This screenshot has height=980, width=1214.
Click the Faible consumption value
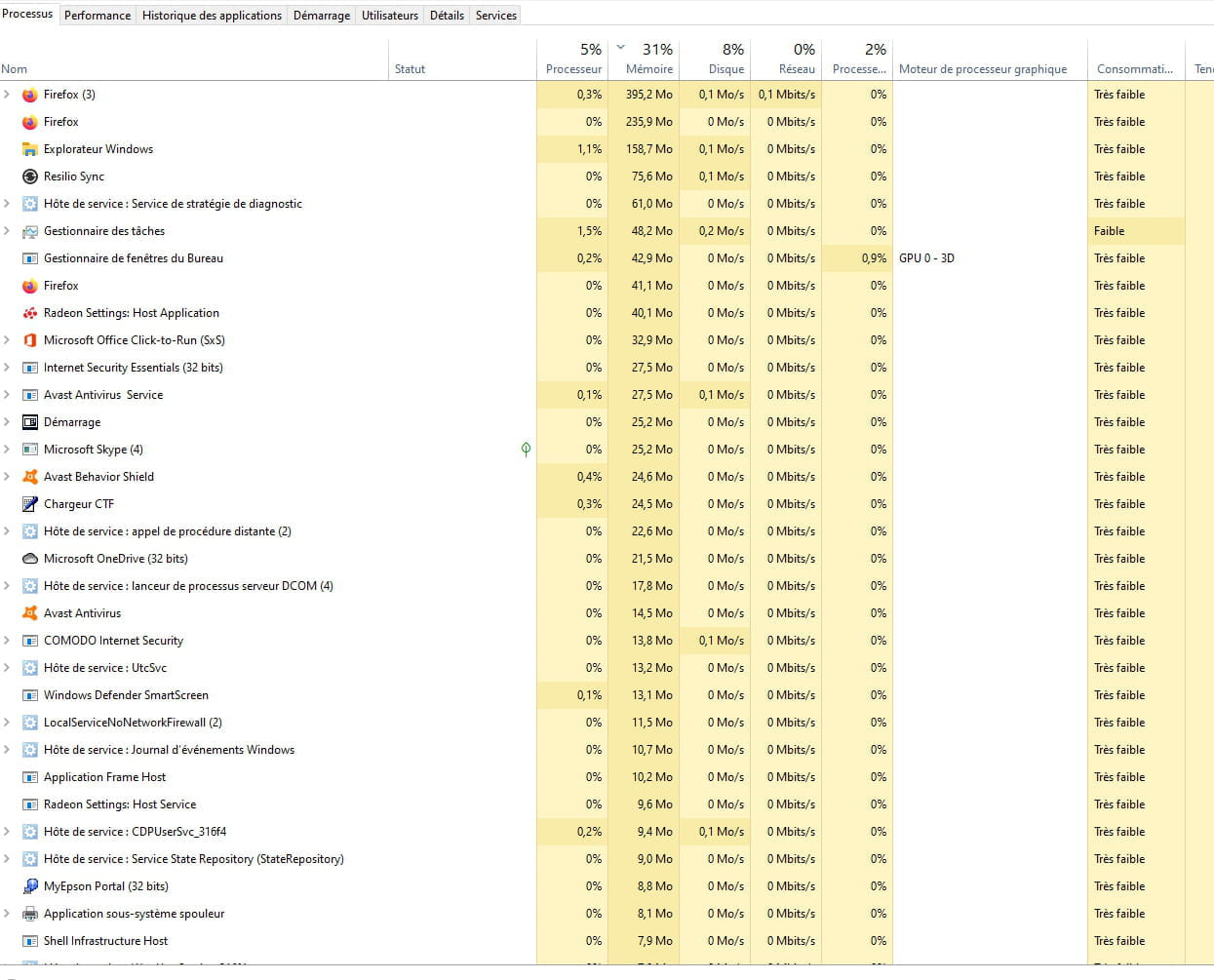tap(1110, 231)
